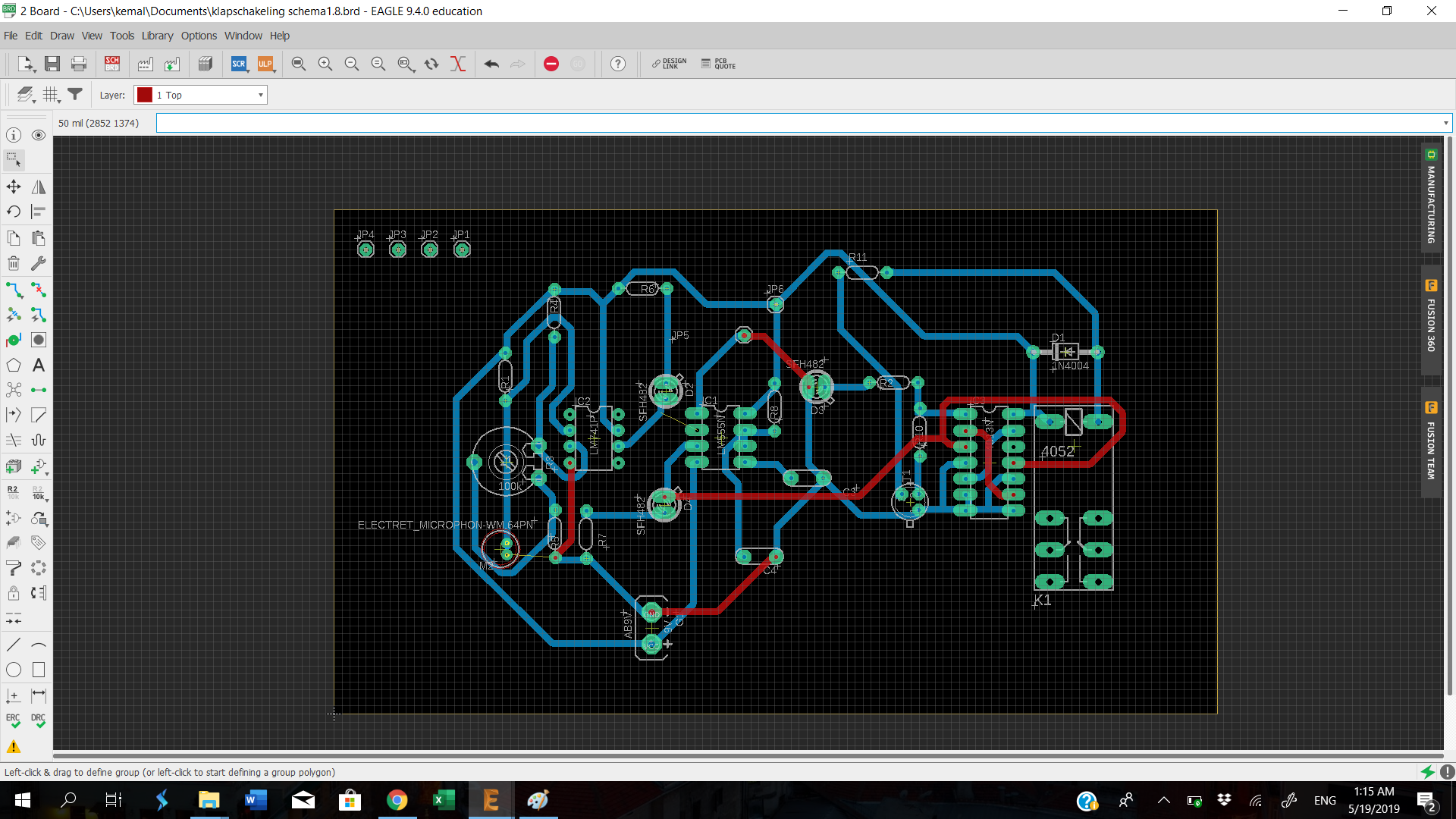Click the vertical scrollbar of the board view
The height and width of the screenshot is (819, 1456).
(1449, 416)
